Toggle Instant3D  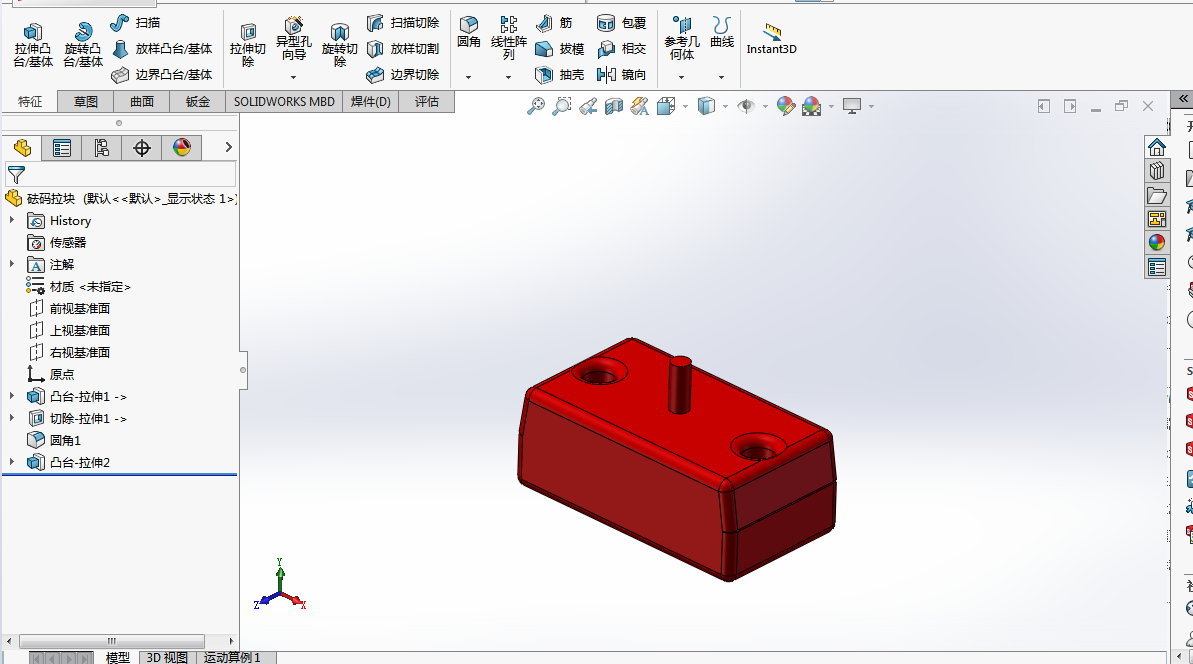tap(771, 39)
